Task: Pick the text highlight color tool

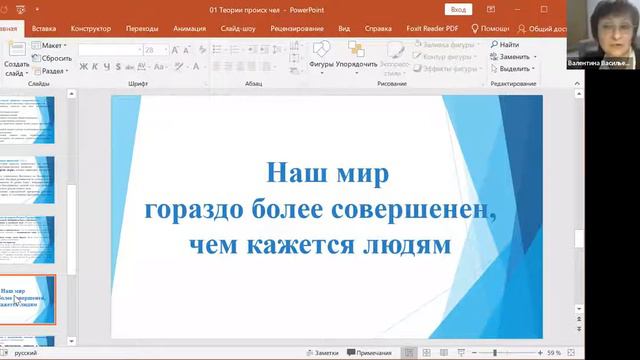Action: tap(178, 67)
